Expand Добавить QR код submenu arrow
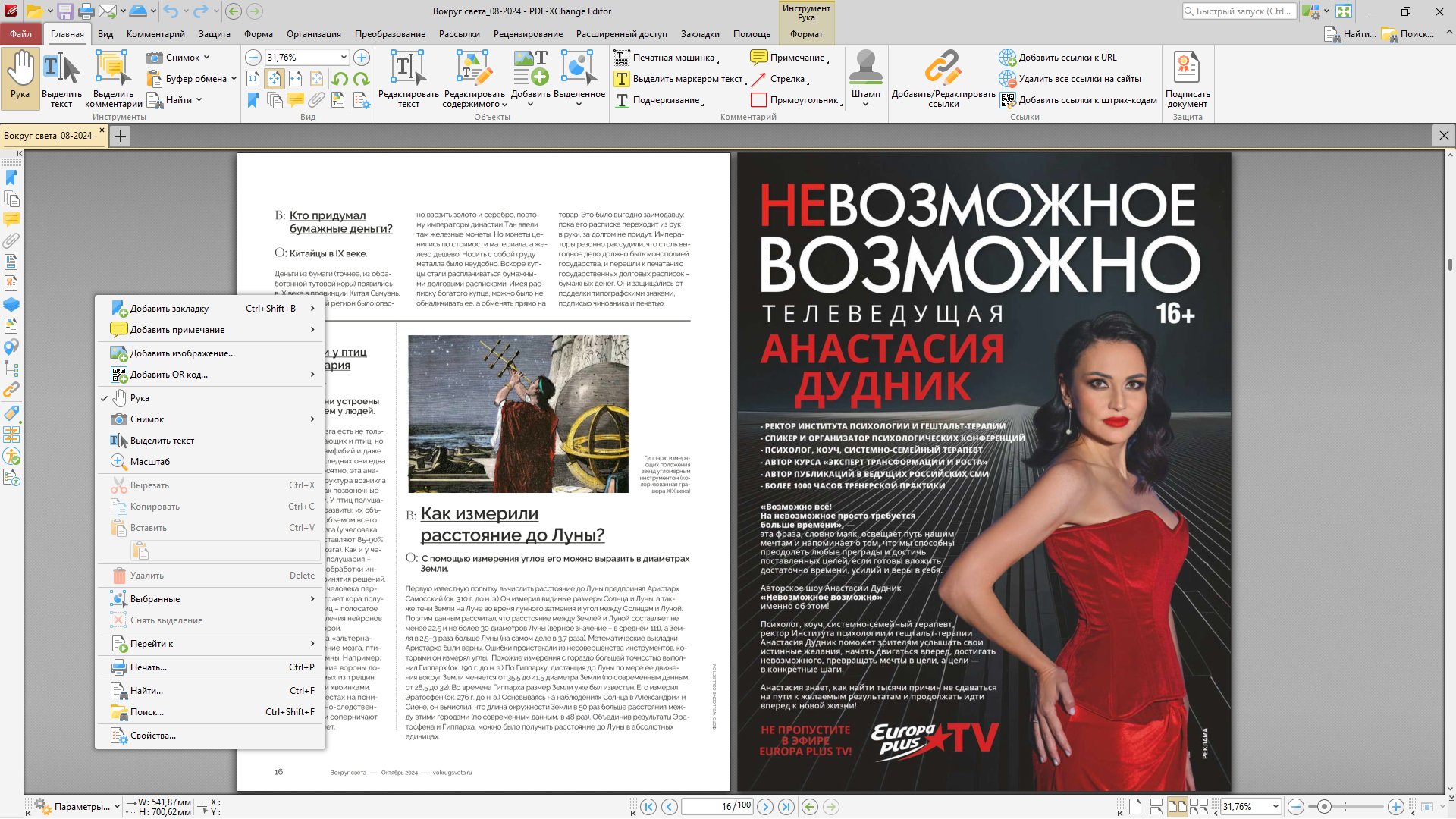 click(x=312, y=375)
